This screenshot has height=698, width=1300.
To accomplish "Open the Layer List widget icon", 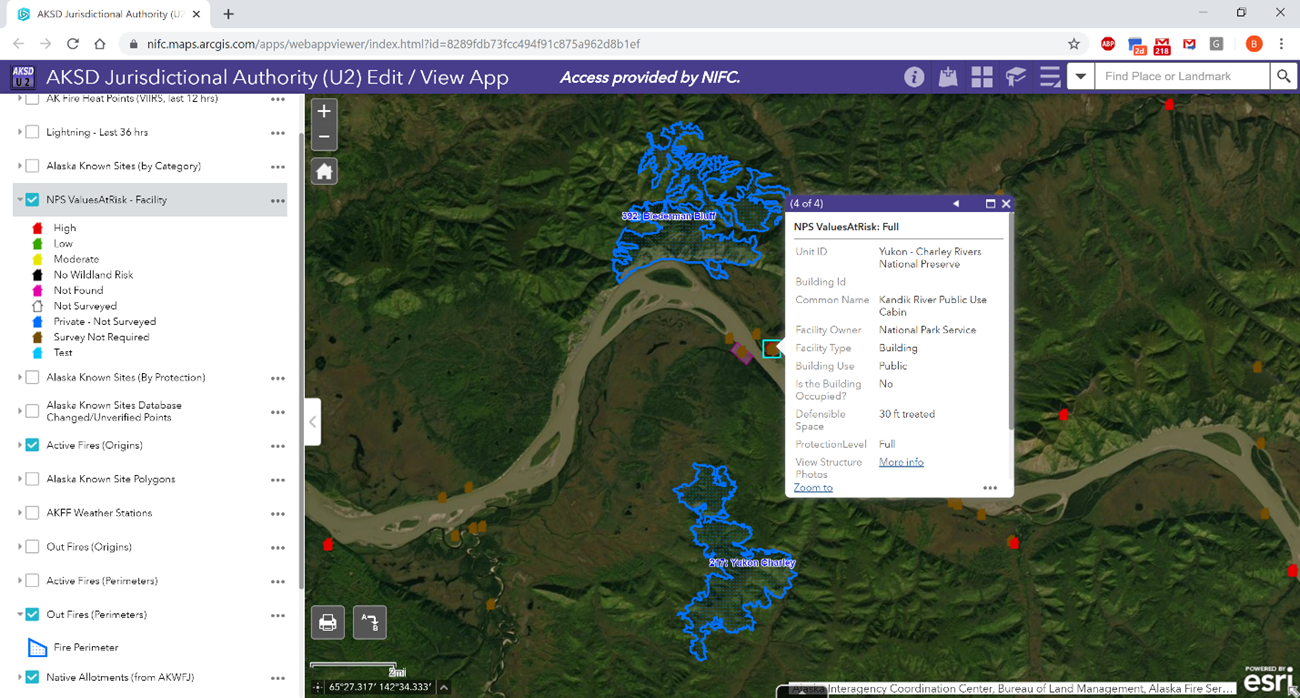I will click(1049, 76).
